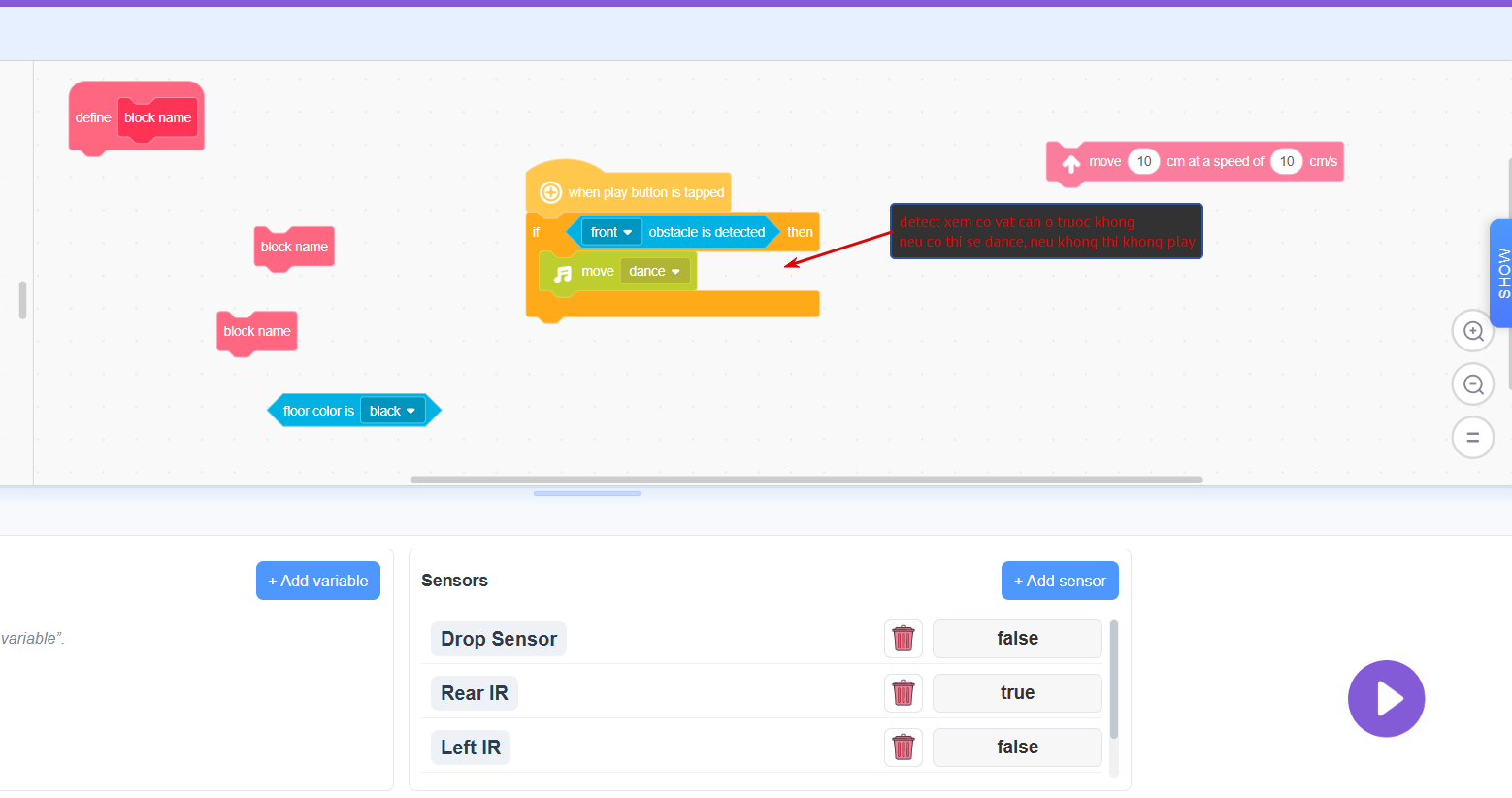Select the define block name block
The image size is (1512, 798).
[x=136, y=117]
